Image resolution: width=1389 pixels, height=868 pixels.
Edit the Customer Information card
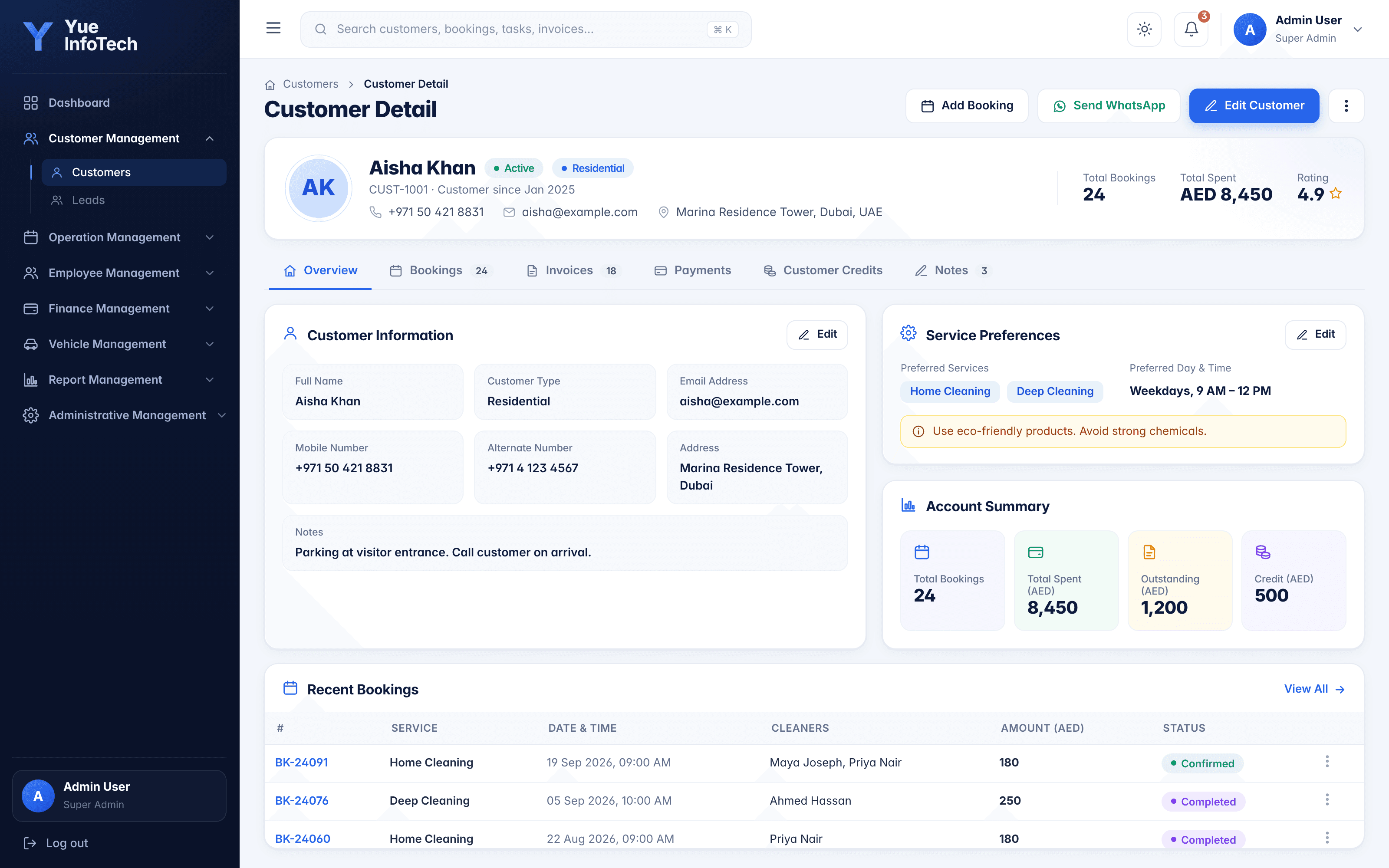click(817, 335)
